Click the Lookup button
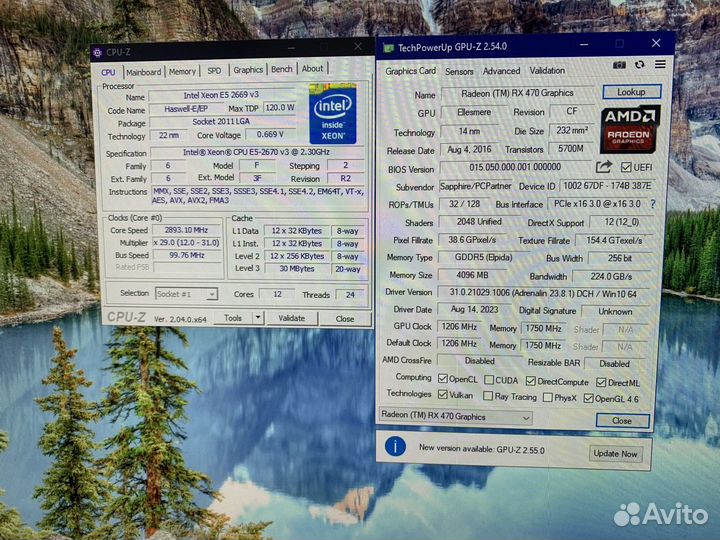 [x=631, y=92]
